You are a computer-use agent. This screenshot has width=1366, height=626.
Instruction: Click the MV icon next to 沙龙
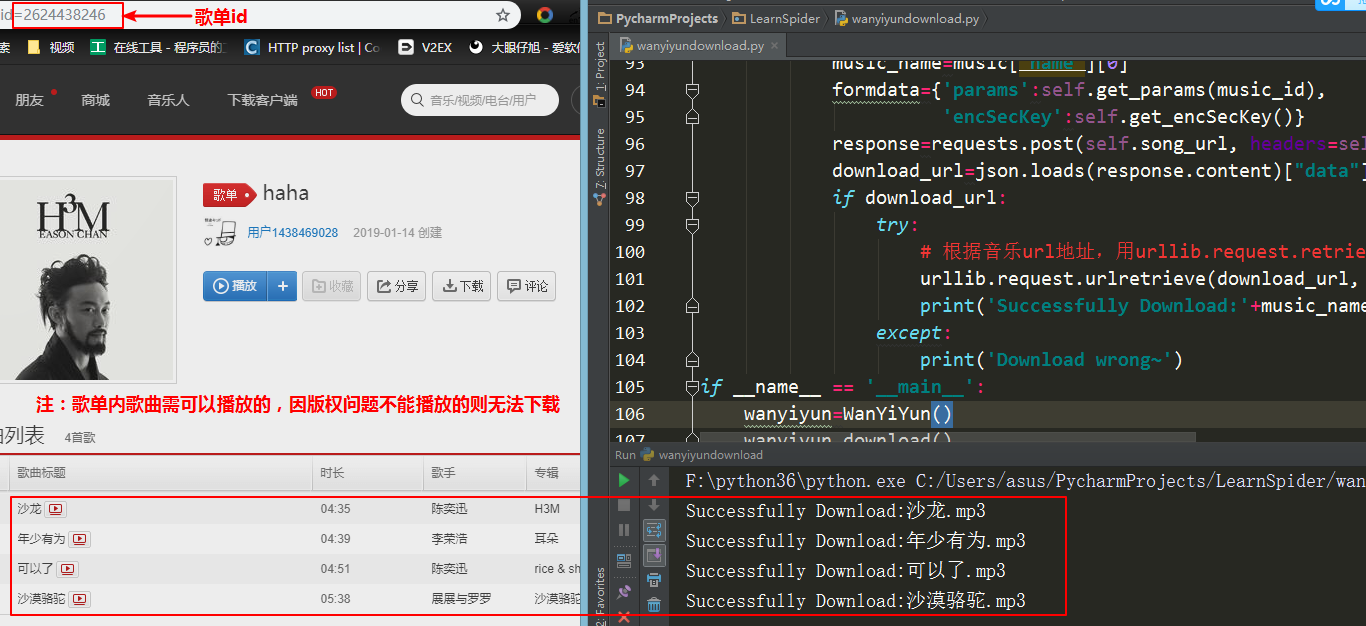pos(56,508)
